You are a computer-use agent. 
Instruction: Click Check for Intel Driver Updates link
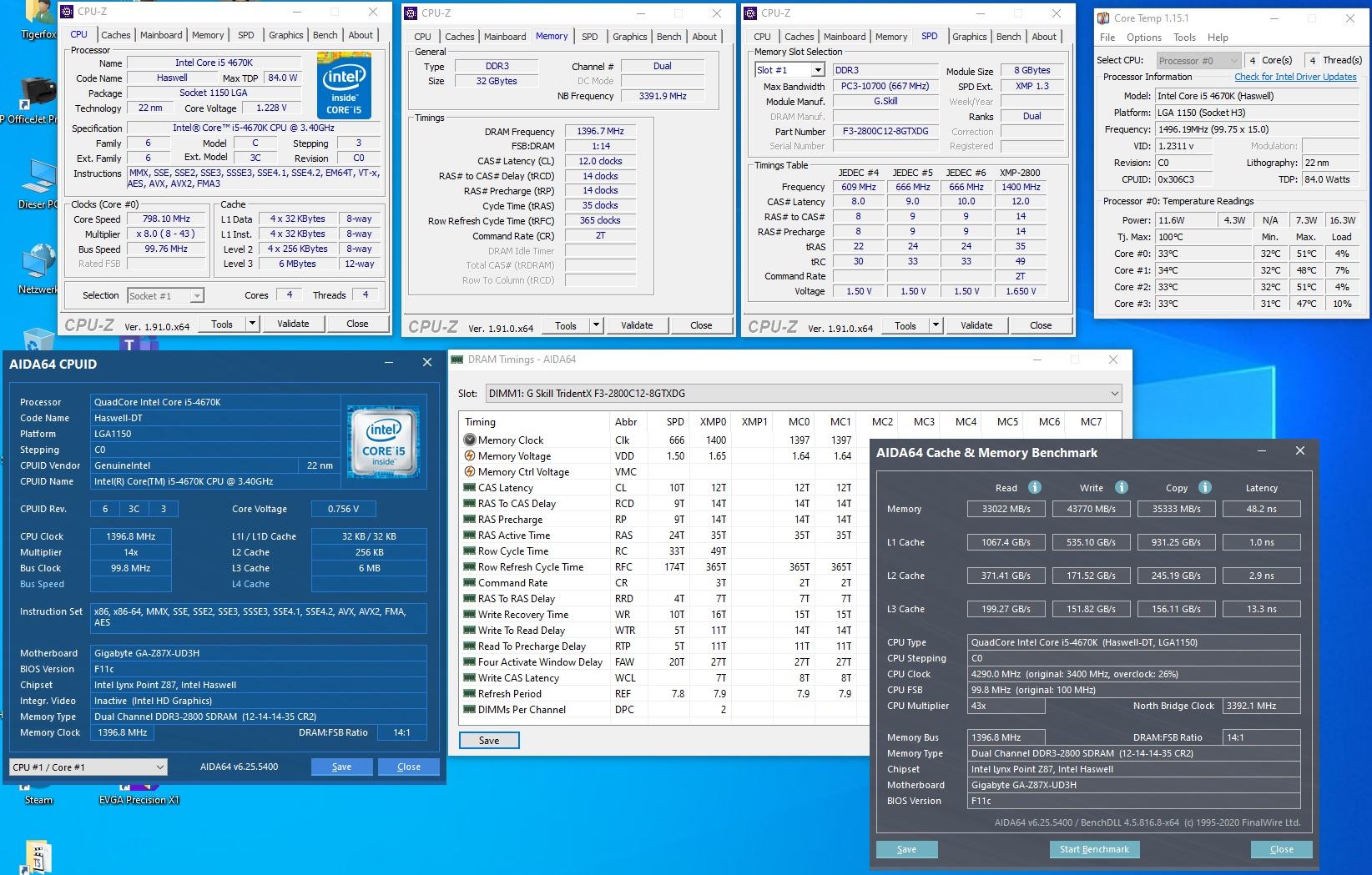click(x=1295, y=77)
